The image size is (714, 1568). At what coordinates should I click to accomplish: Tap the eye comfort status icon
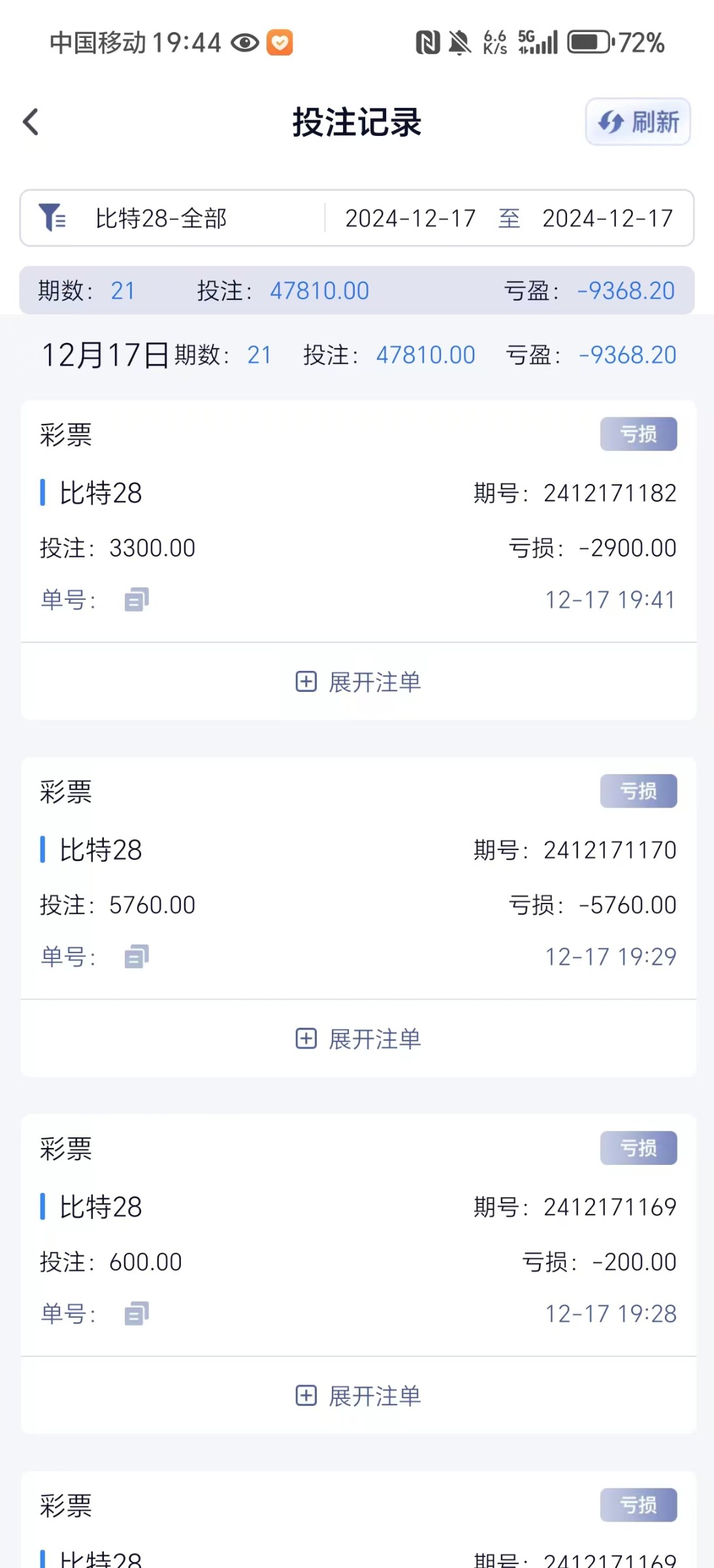point(245,43)
